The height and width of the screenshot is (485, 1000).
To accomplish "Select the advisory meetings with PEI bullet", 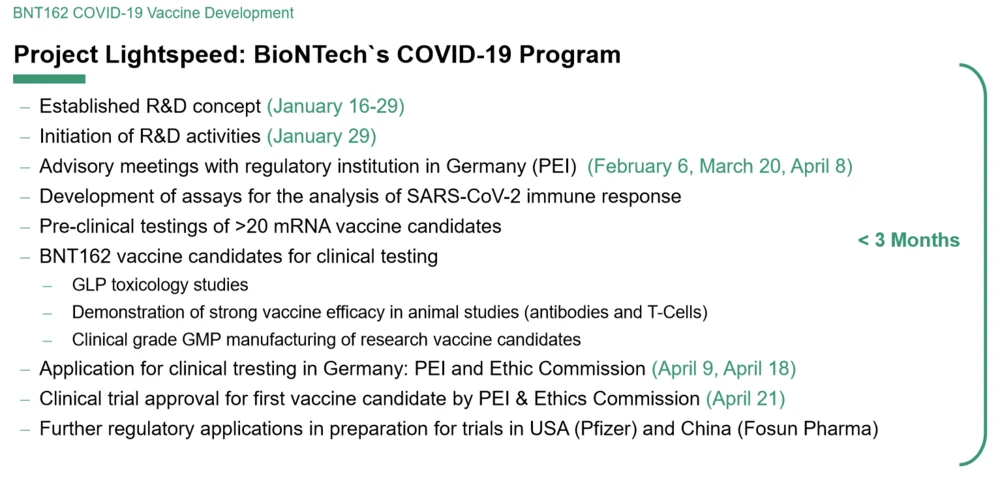I will pyautogui.click(x=308, y=166).
